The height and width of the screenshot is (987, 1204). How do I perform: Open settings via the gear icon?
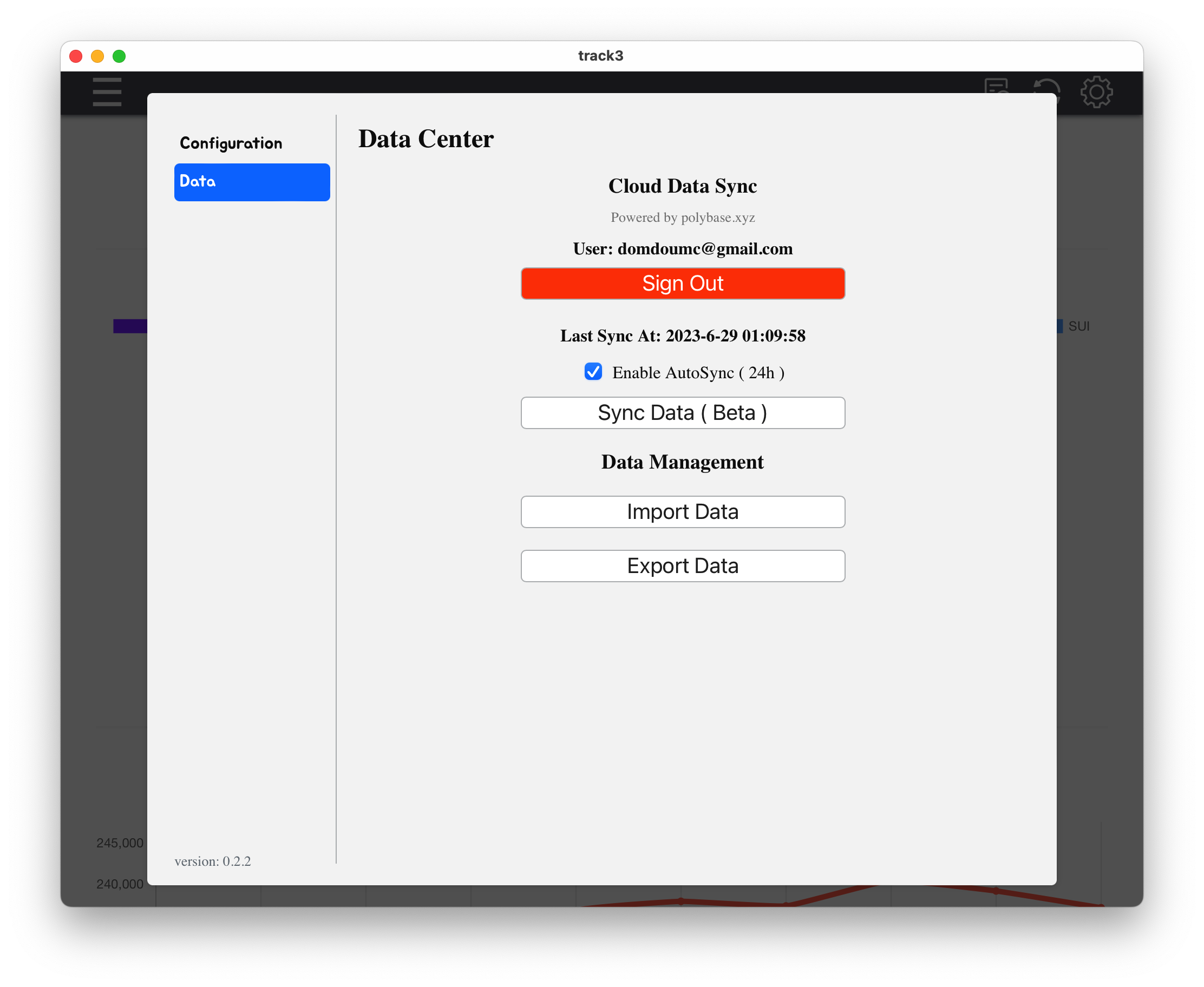tap(1095, 91)
